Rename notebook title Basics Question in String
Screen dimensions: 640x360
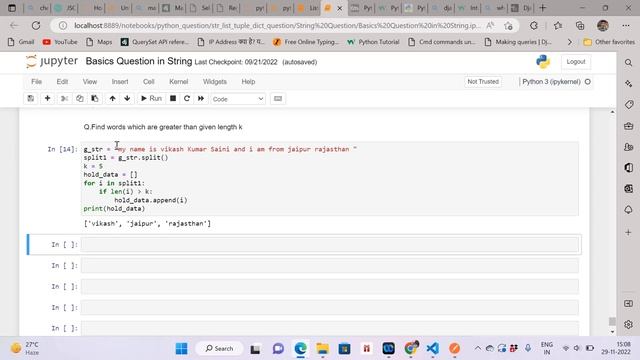pyautogui.click(x=139, y=62)
